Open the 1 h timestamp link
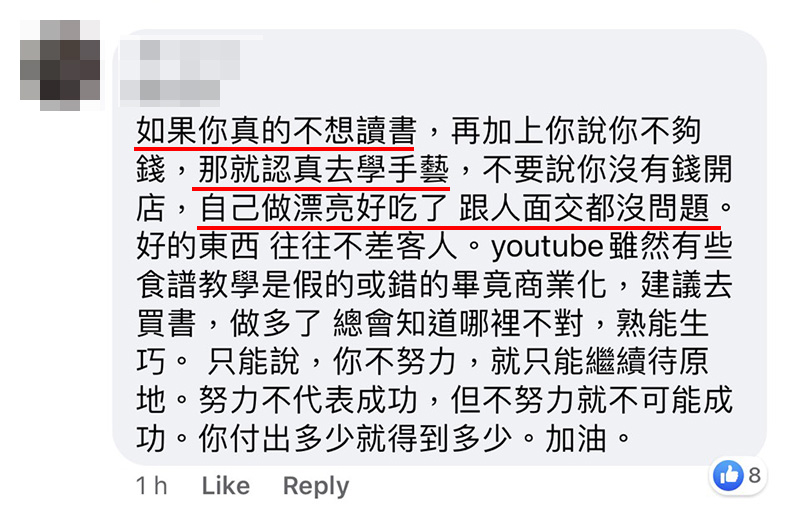The height and width of the screenshot is (516, 800). (152, 485)
